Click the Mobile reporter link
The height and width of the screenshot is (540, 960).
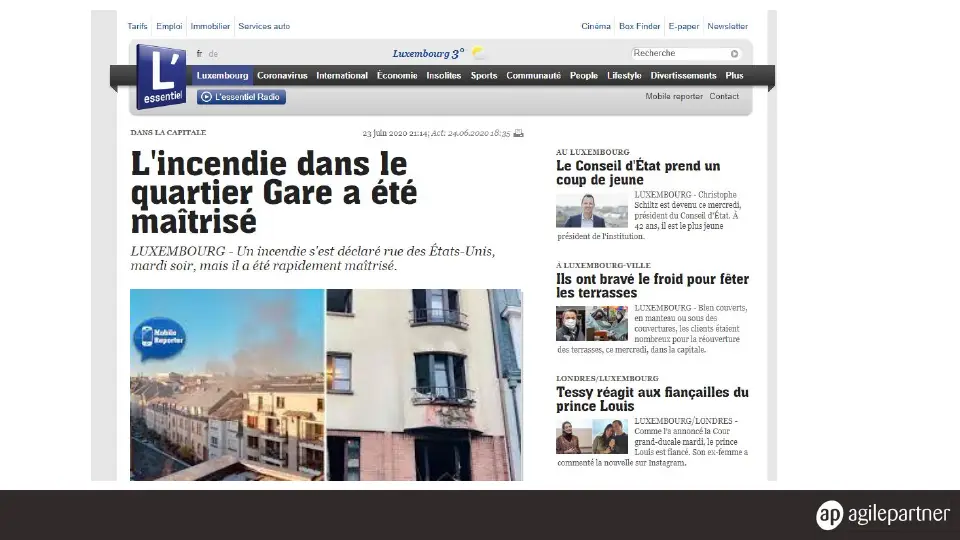coord(673,96)
